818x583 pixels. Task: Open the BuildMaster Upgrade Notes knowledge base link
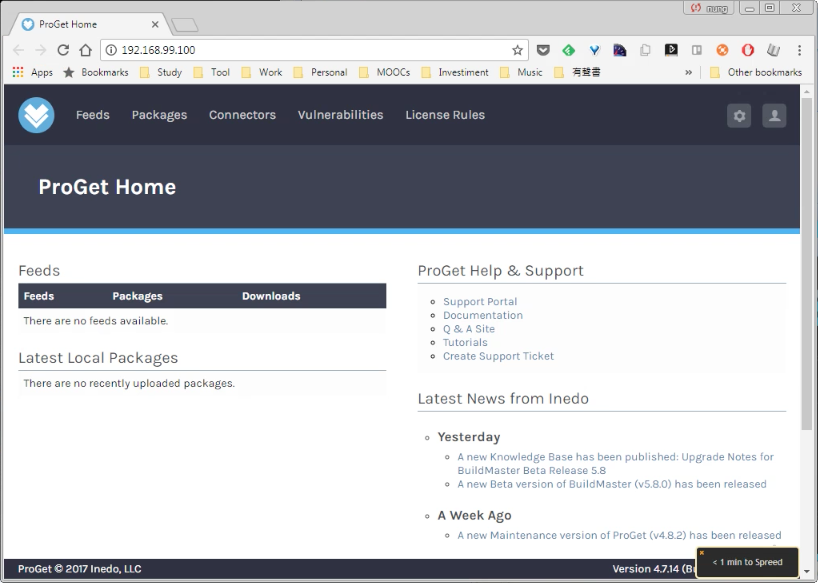pos(615,463)
